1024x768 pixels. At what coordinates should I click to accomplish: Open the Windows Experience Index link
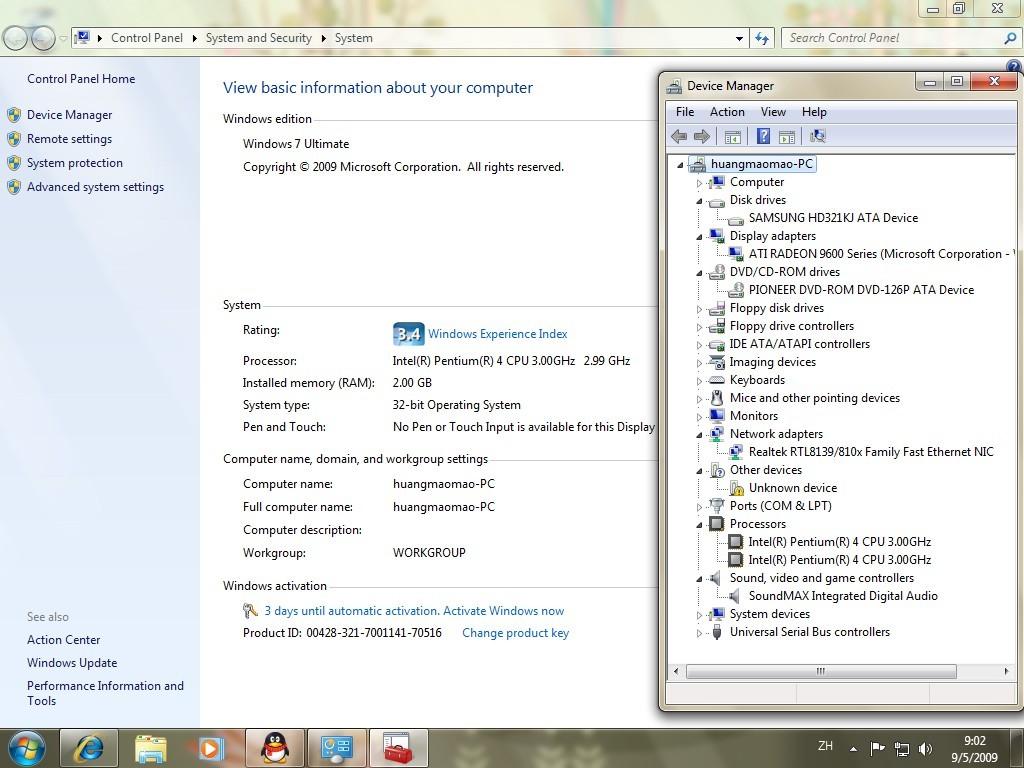(497, 334)
